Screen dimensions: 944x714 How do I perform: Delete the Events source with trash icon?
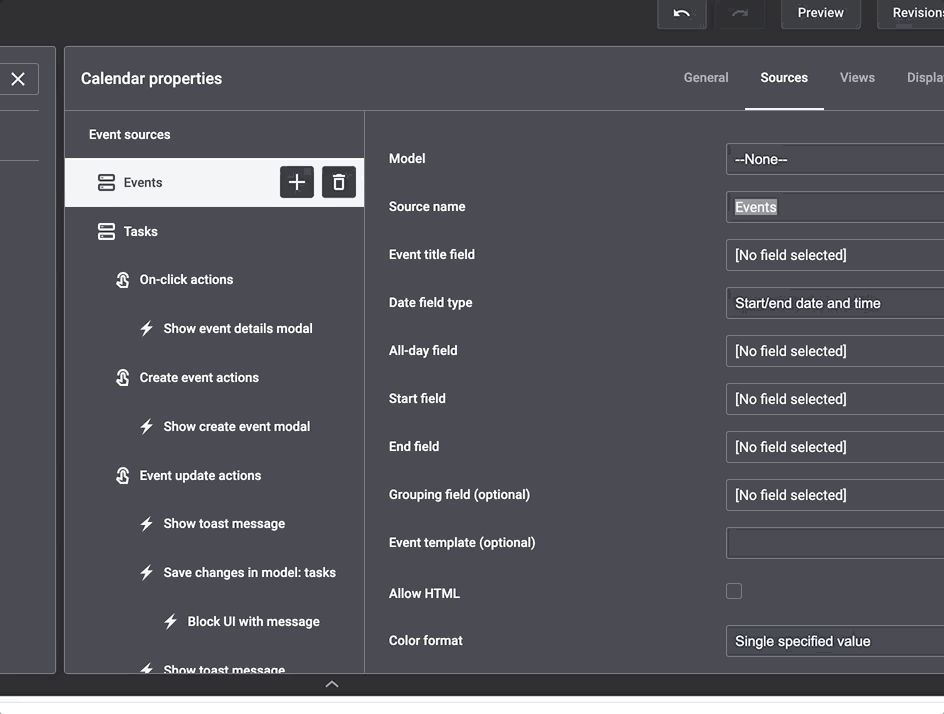coord(339,182)
